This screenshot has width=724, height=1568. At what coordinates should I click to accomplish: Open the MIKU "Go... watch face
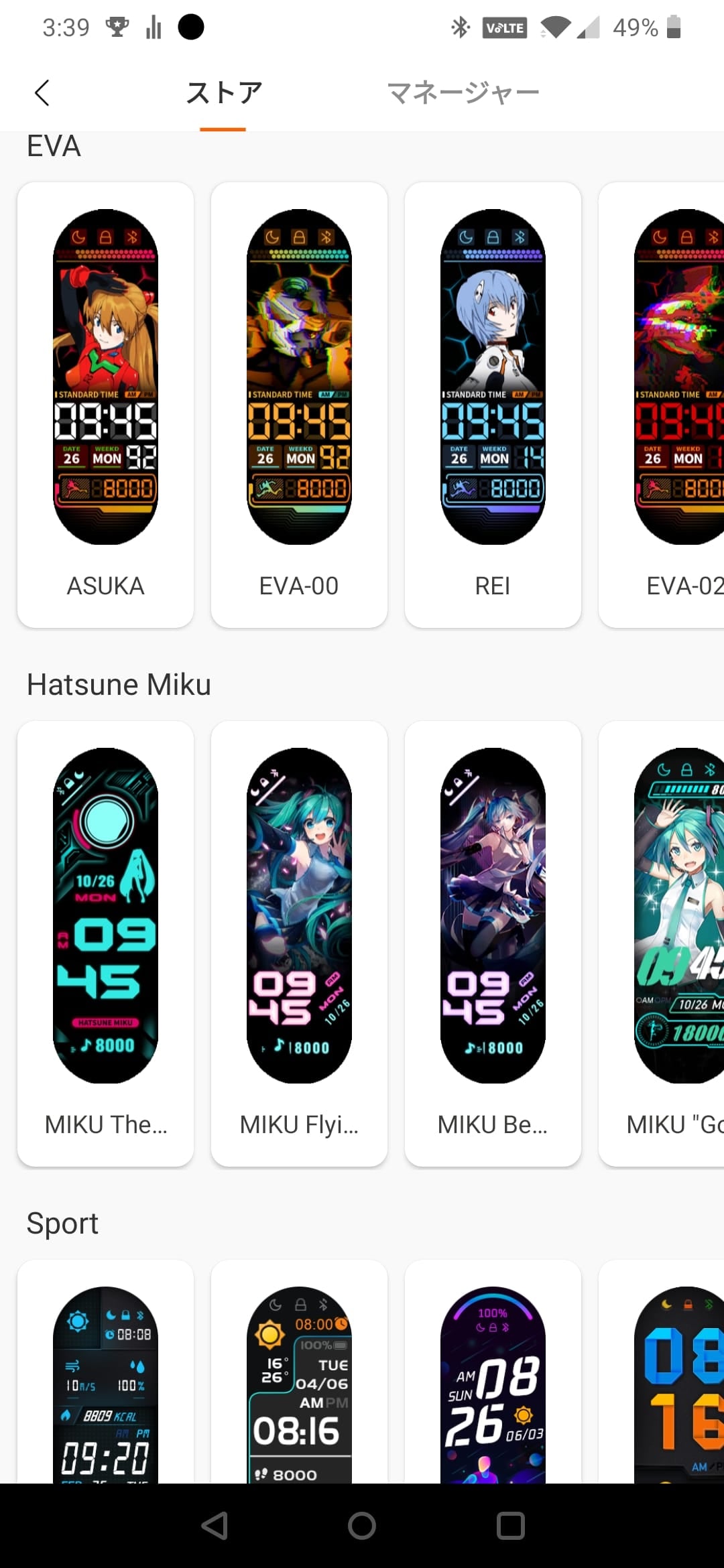662,943
